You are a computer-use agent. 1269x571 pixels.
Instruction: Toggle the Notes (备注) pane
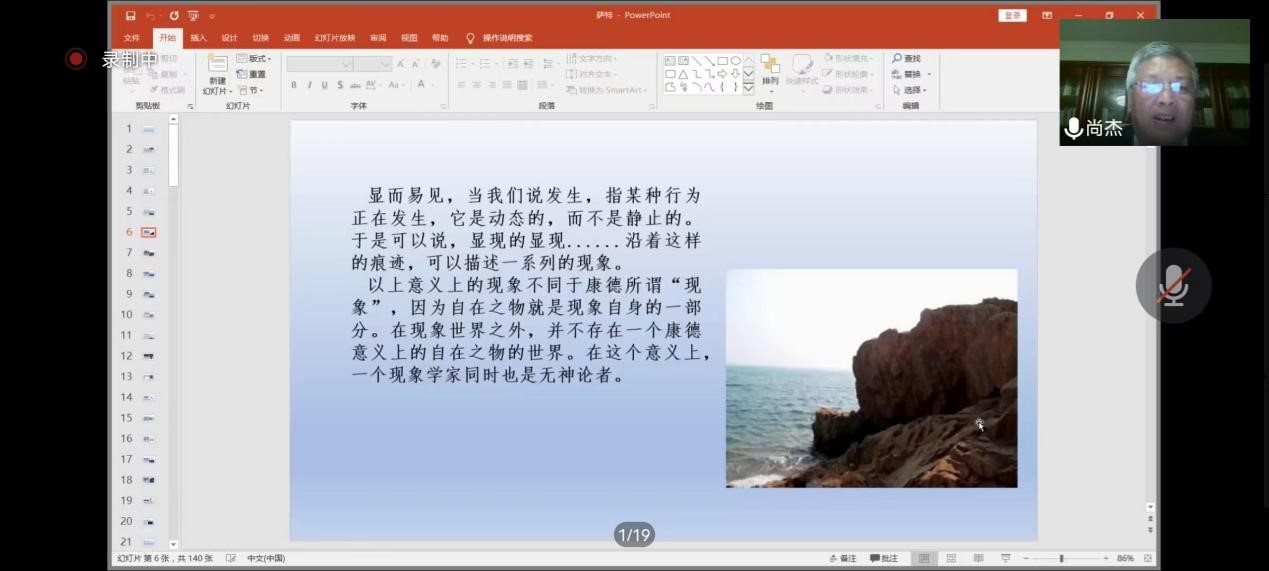tap(843, 558)
